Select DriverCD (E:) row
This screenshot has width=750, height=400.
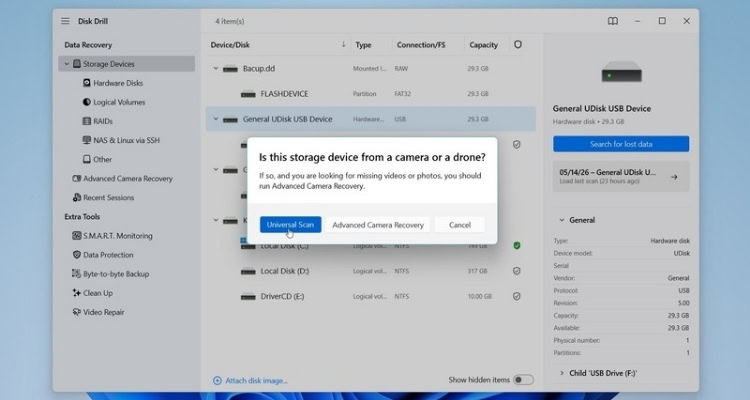(x=371, y=296)
